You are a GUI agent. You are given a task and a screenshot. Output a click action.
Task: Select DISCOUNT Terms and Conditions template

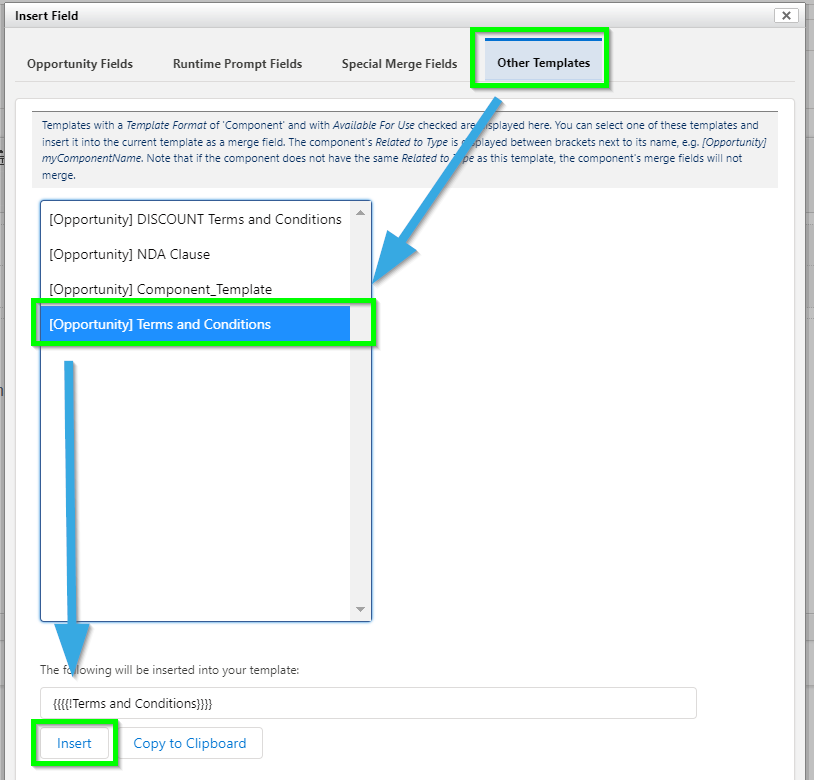pos(195,220)
